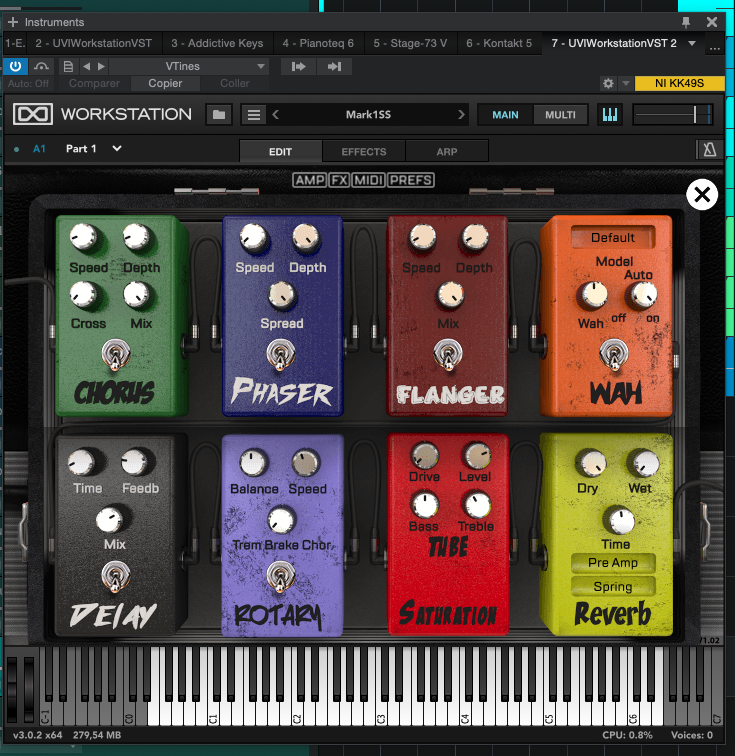Select next Mark1SS preset chevron
The height and width of the screenshot is (756, 735).
pos(461,115)
